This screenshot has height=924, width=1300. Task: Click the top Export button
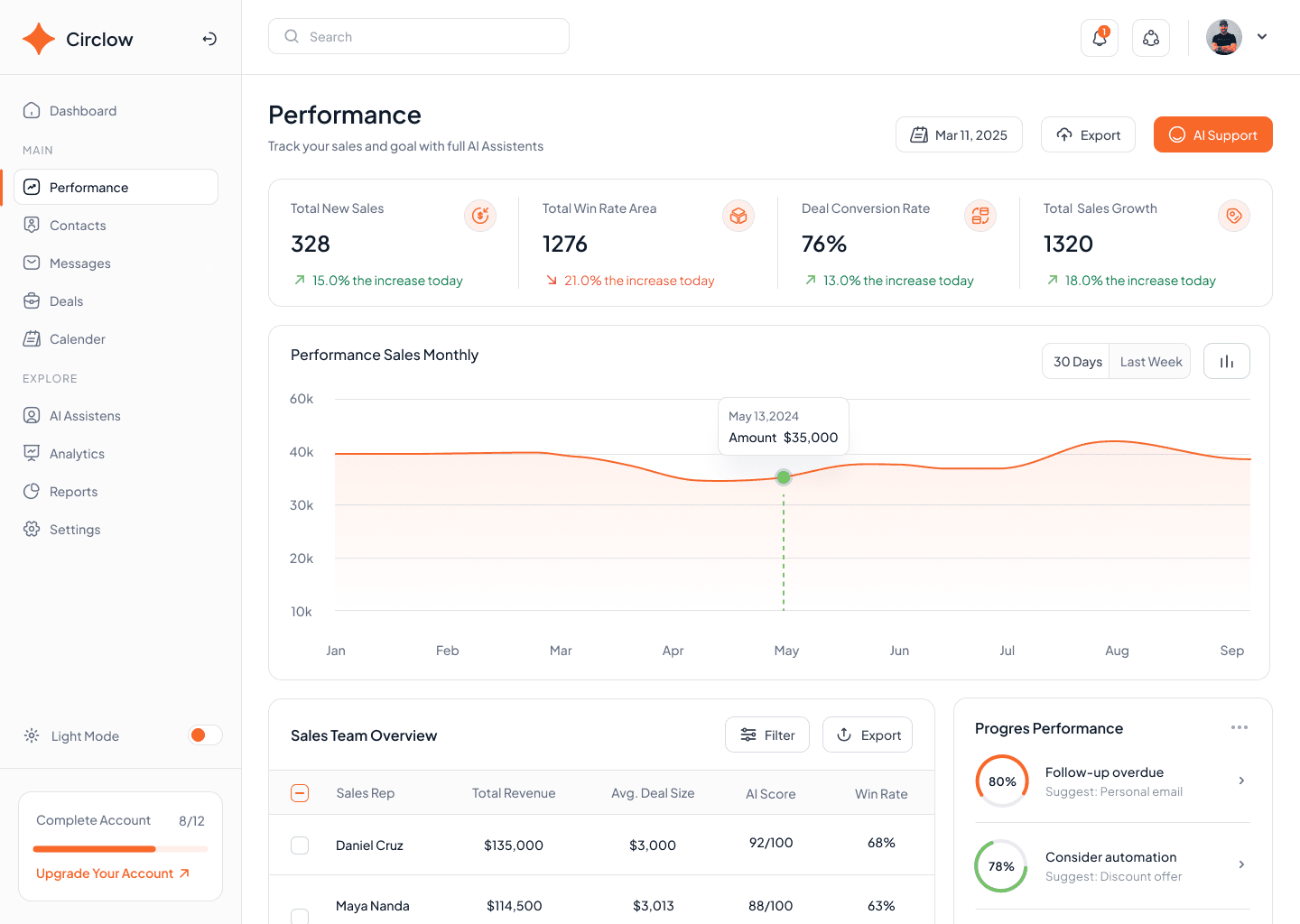[1088, 134]
